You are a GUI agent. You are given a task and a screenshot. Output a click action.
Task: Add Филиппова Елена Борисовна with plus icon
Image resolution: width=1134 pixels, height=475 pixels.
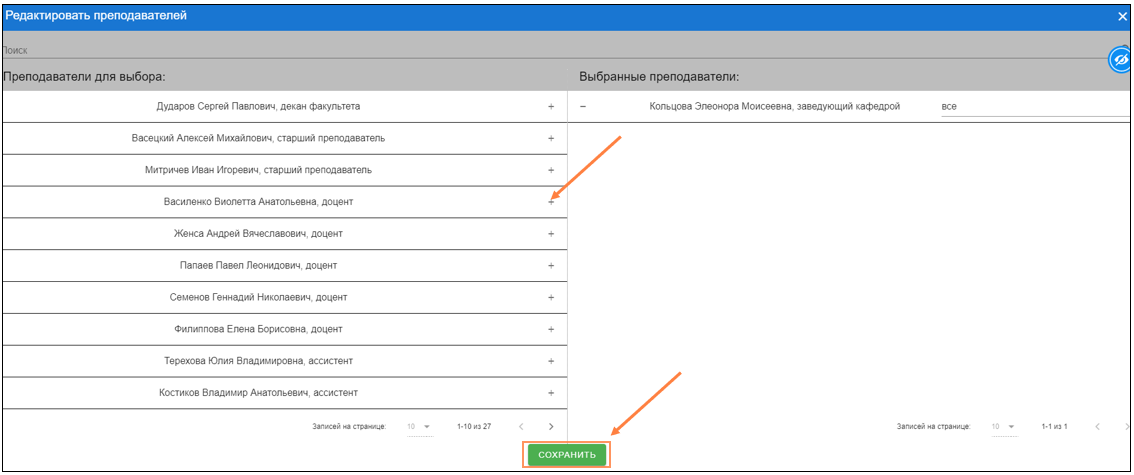[550, 329]
